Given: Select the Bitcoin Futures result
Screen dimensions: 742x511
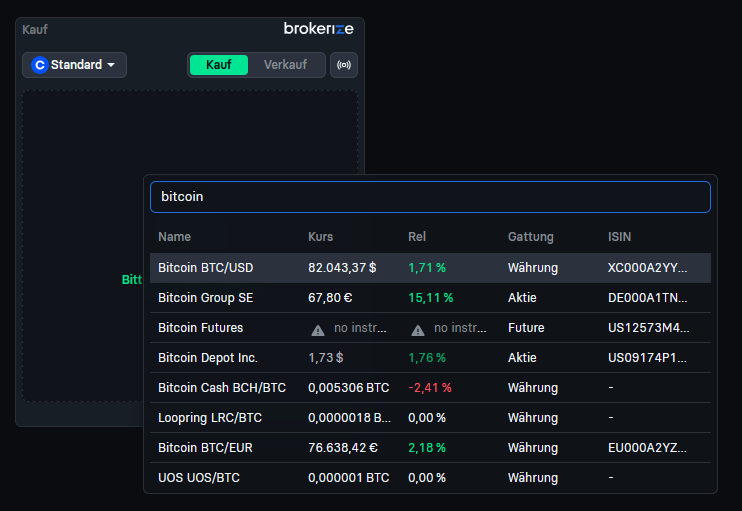Looking at the screenshot, I should coord(430,327).
